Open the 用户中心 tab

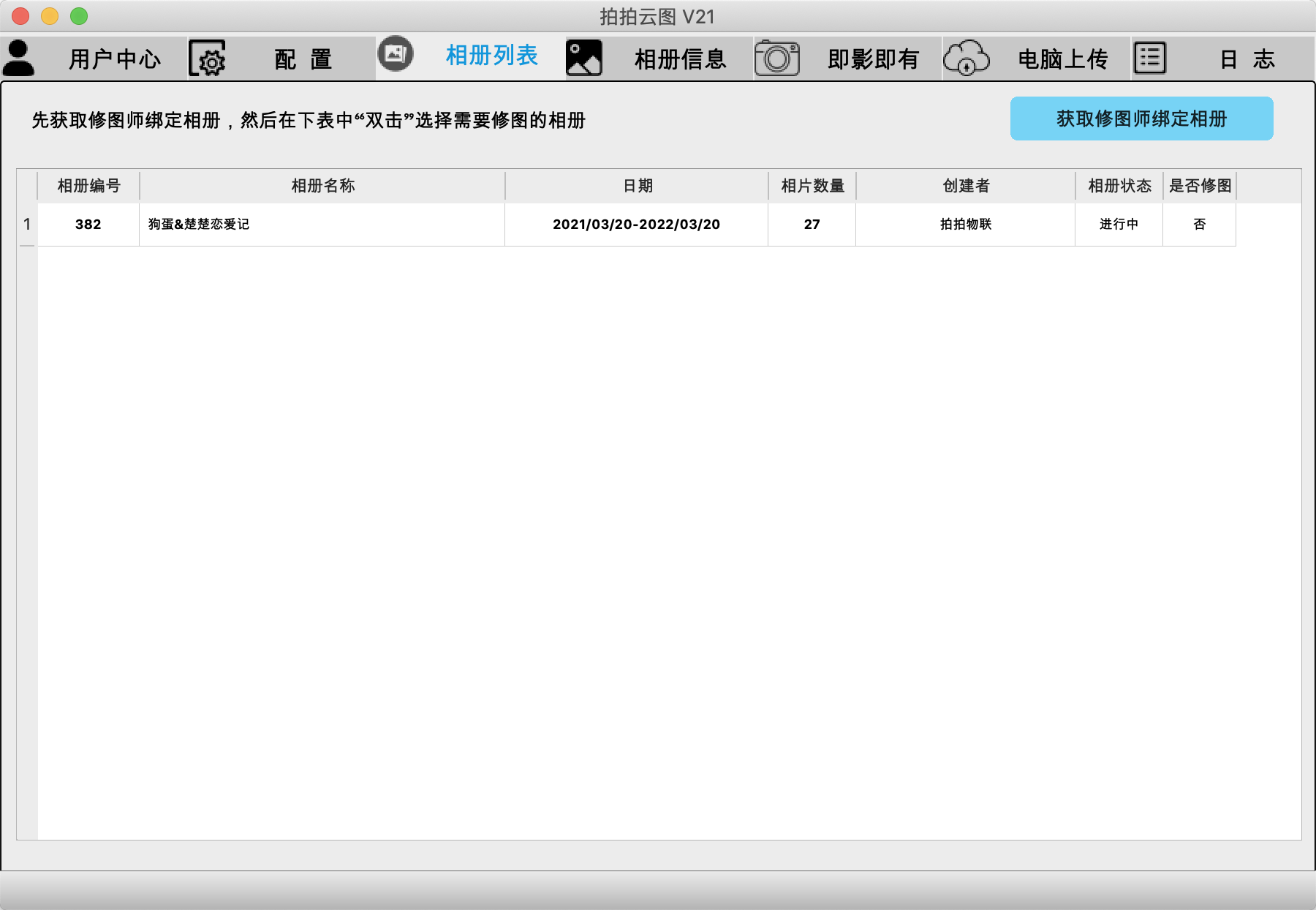tap(115, 59)
